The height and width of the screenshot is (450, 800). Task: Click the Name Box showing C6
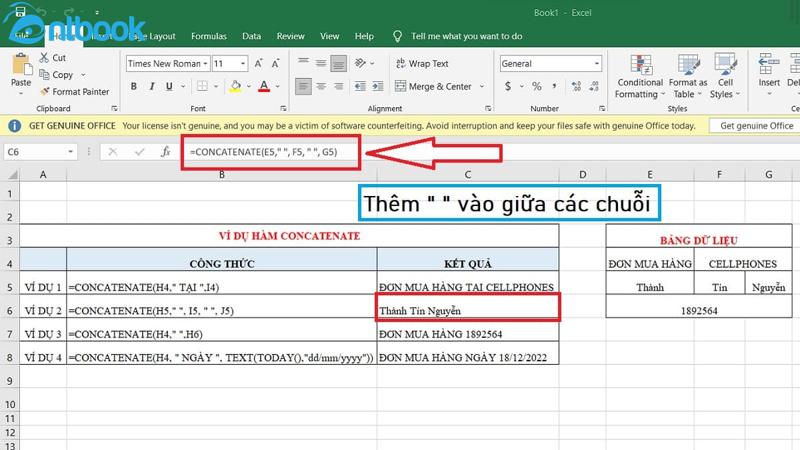(x=41, y=152)
